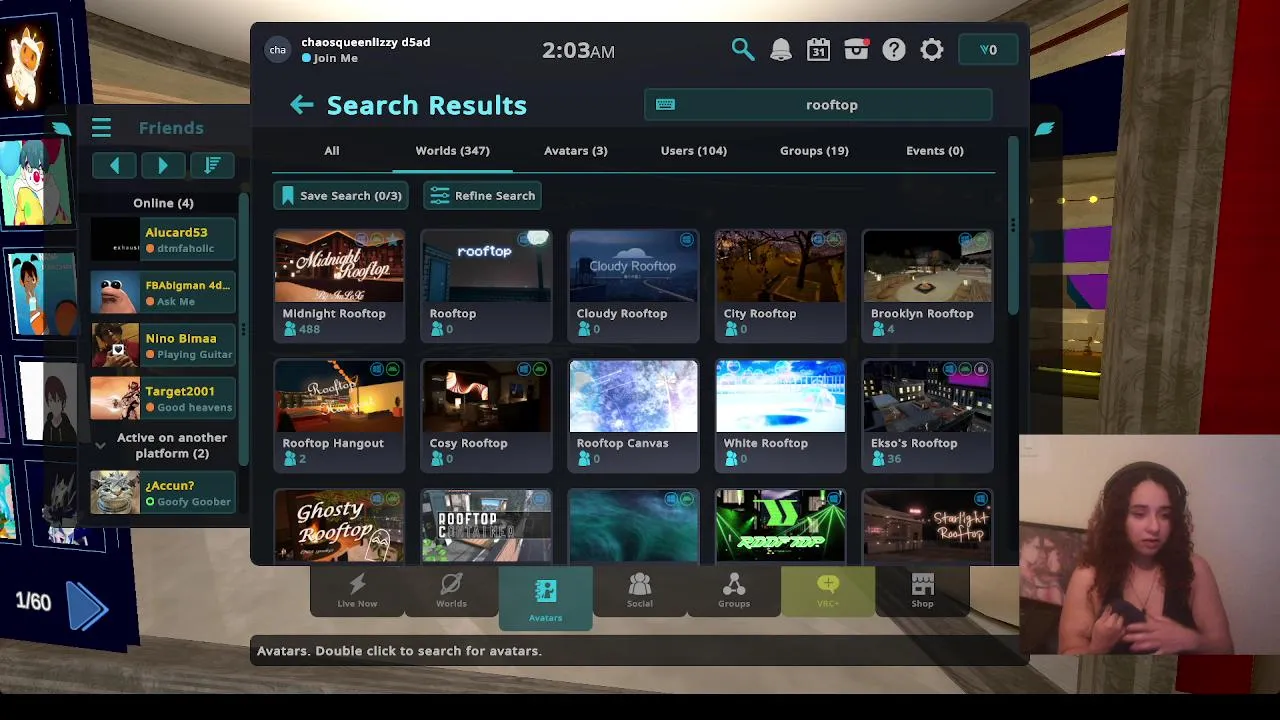1280x720 pixels.
Task: Click the Worlds dock icon
Action: pyautogui.click(x=451, y=591)
